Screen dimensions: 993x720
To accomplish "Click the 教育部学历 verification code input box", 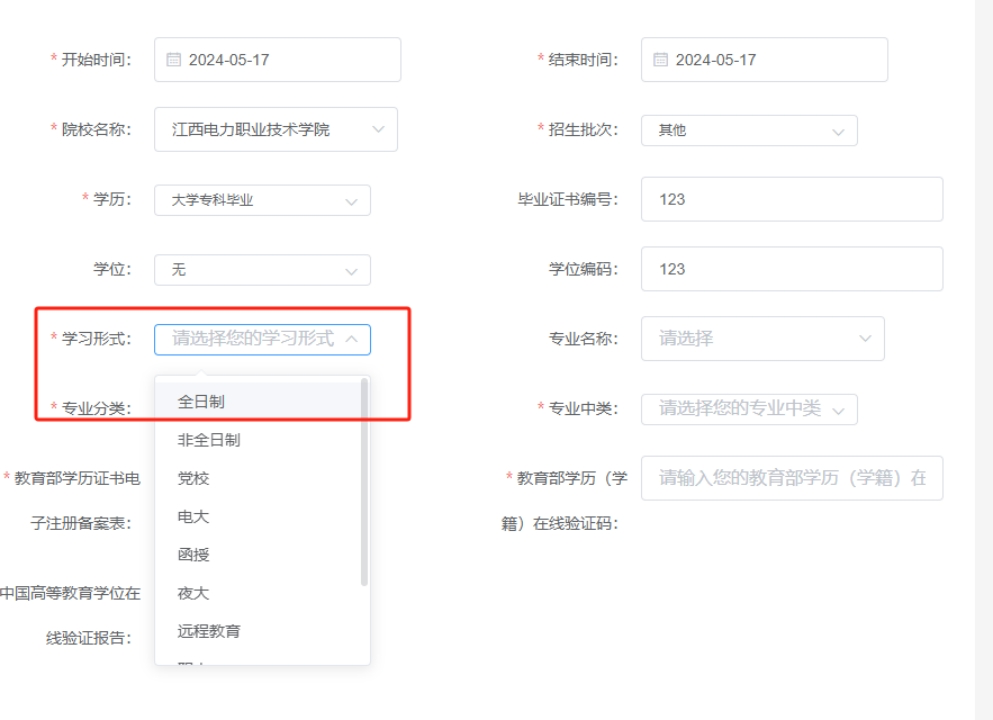I will tap(790, 477).
